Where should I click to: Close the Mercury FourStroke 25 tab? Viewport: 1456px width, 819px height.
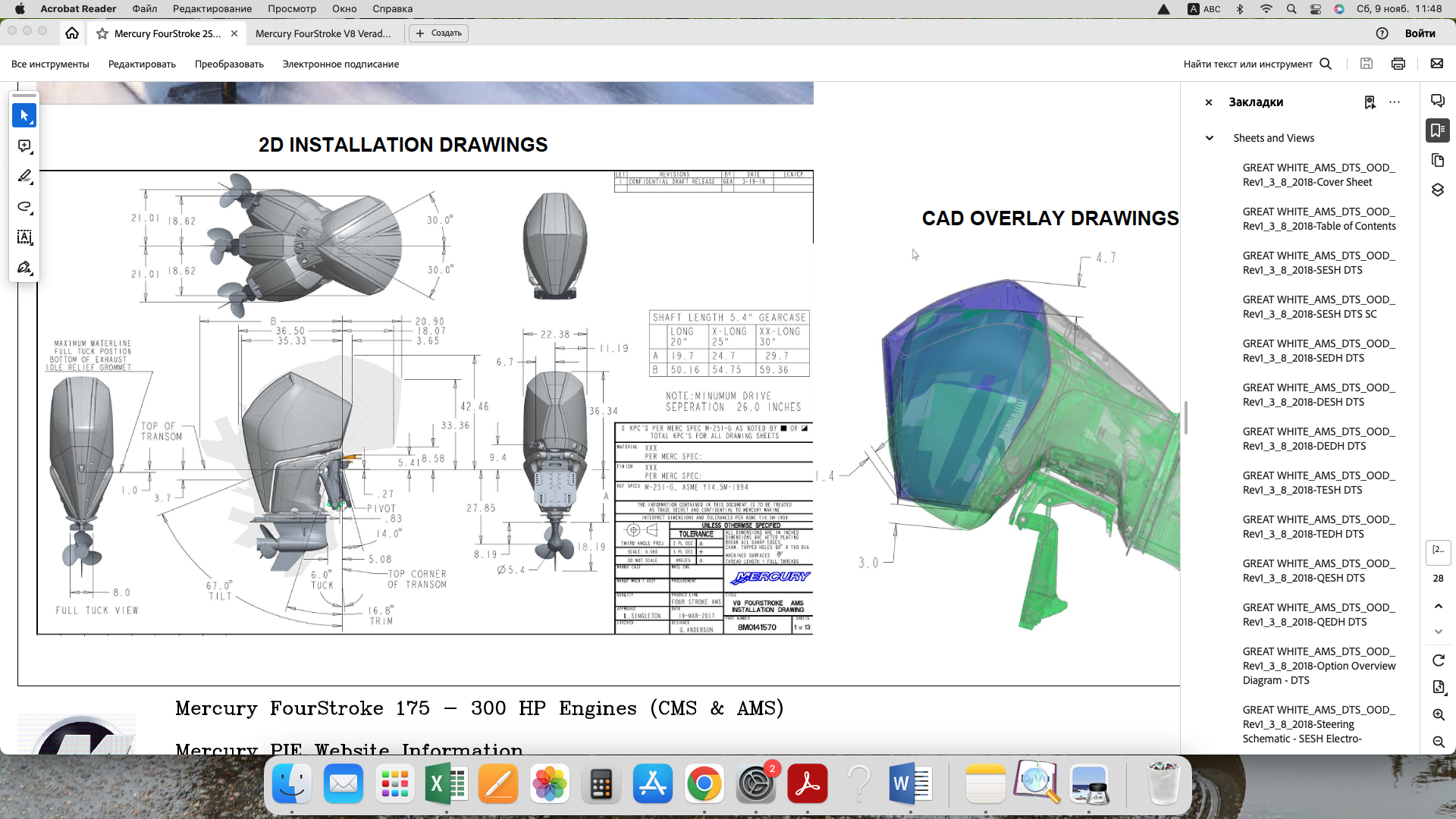(x=234, y=33)
